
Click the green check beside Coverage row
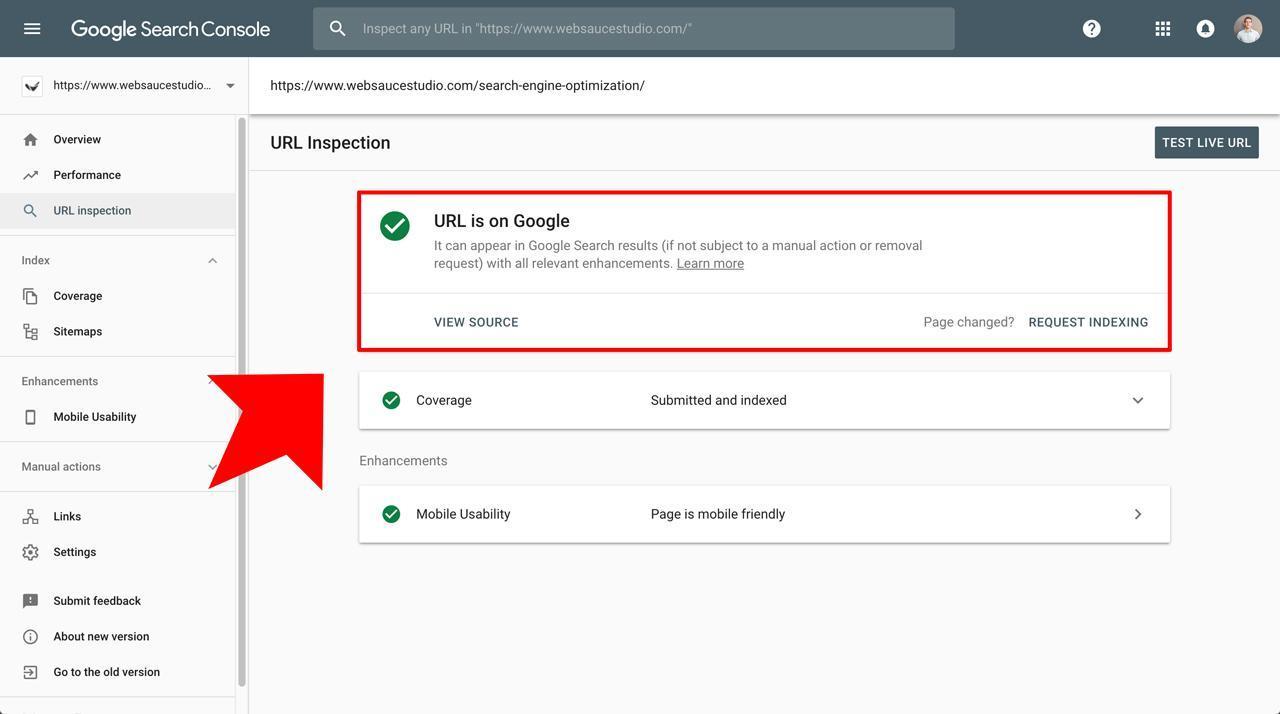pos(391,400)
